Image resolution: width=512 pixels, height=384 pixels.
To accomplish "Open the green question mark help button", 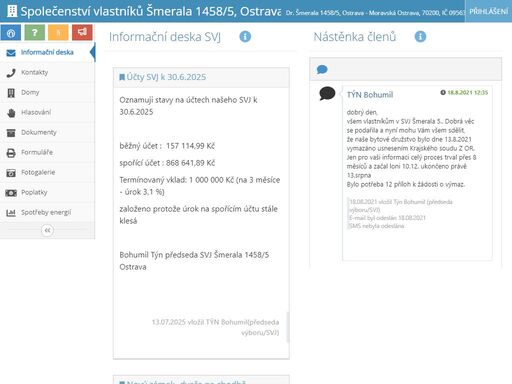I will click(x=35, y=33).
